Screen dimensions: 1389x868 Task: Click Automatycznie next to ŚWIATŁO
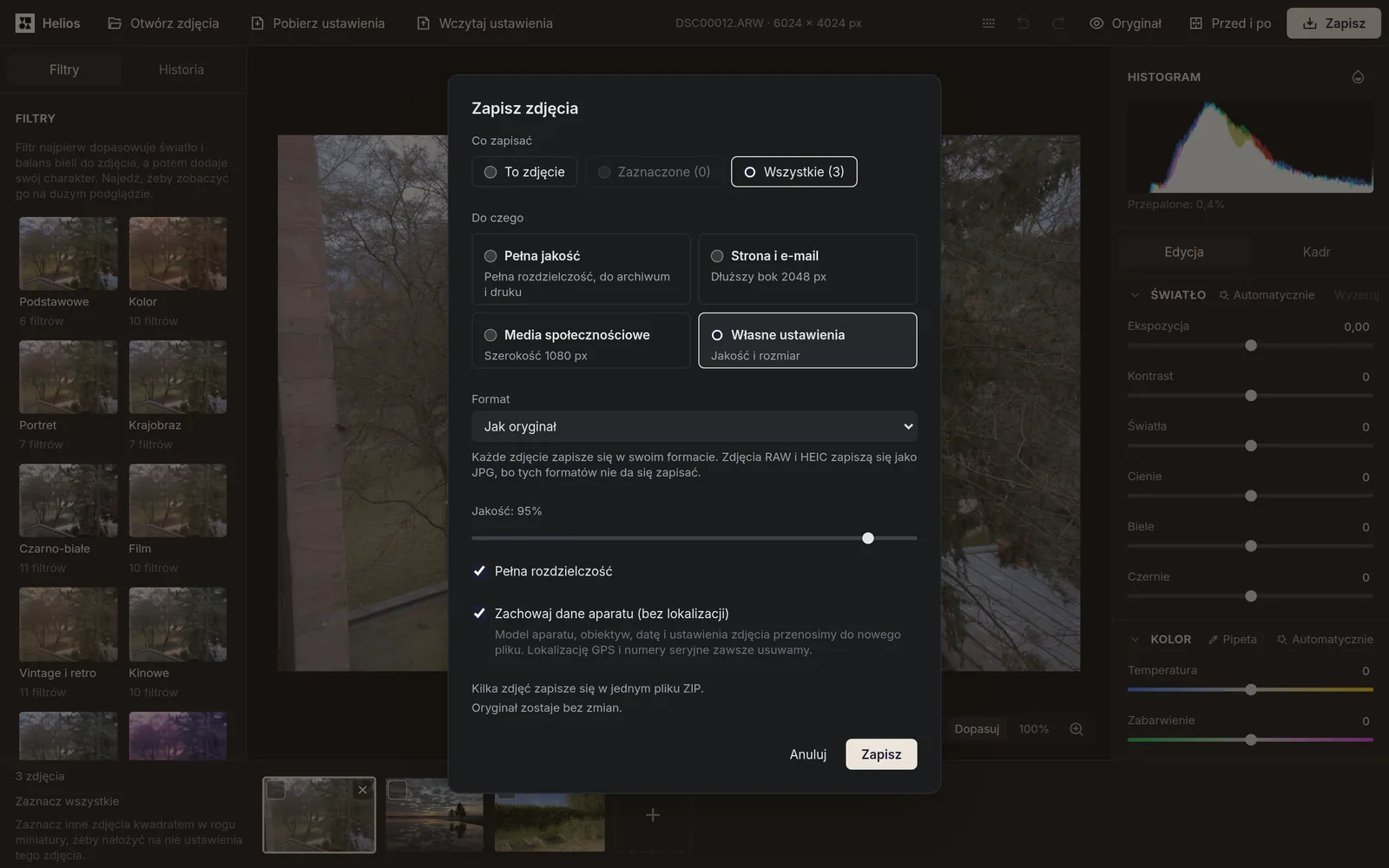[1267, 295]
